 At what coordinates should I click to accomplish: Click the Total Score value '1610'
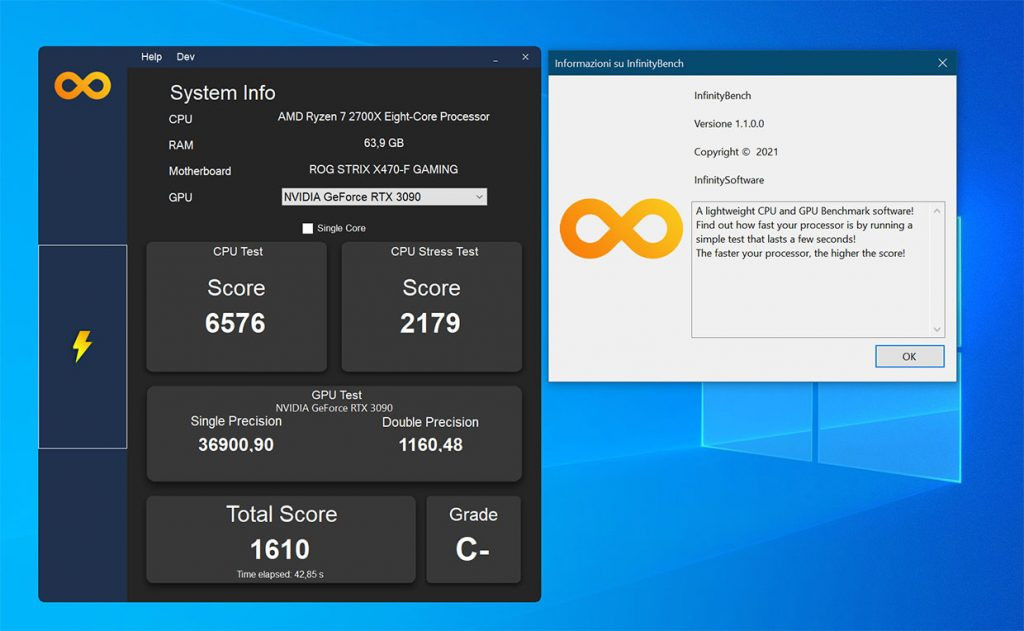point(280,550)
